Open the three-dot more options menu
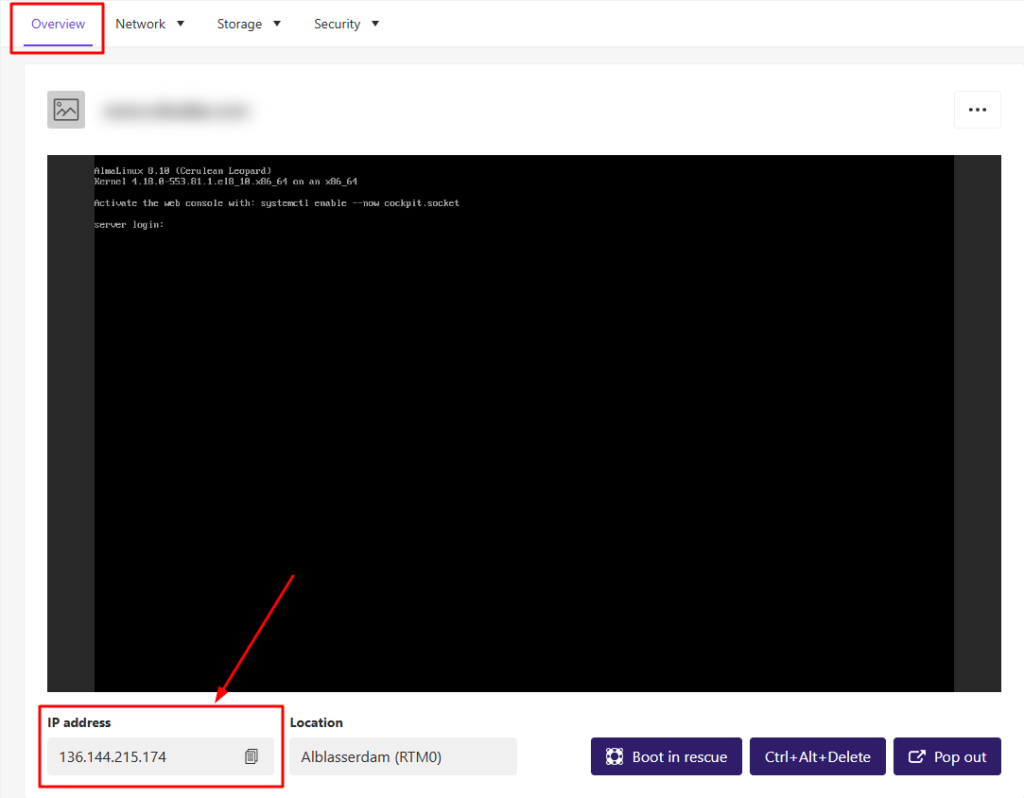1024x798 pixels. [977, 110]
